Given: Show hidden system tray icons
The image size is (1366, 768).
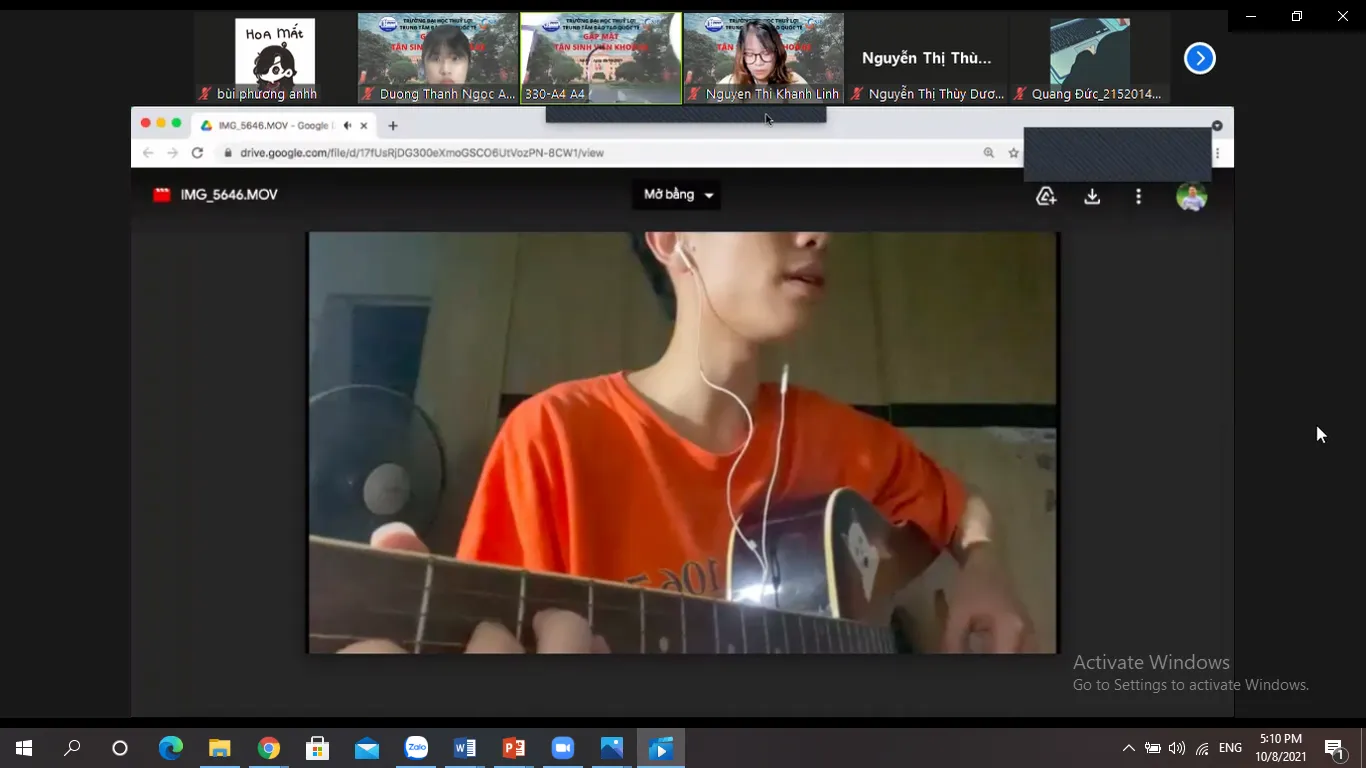Looking at the screenshot, I should 1128,748.
